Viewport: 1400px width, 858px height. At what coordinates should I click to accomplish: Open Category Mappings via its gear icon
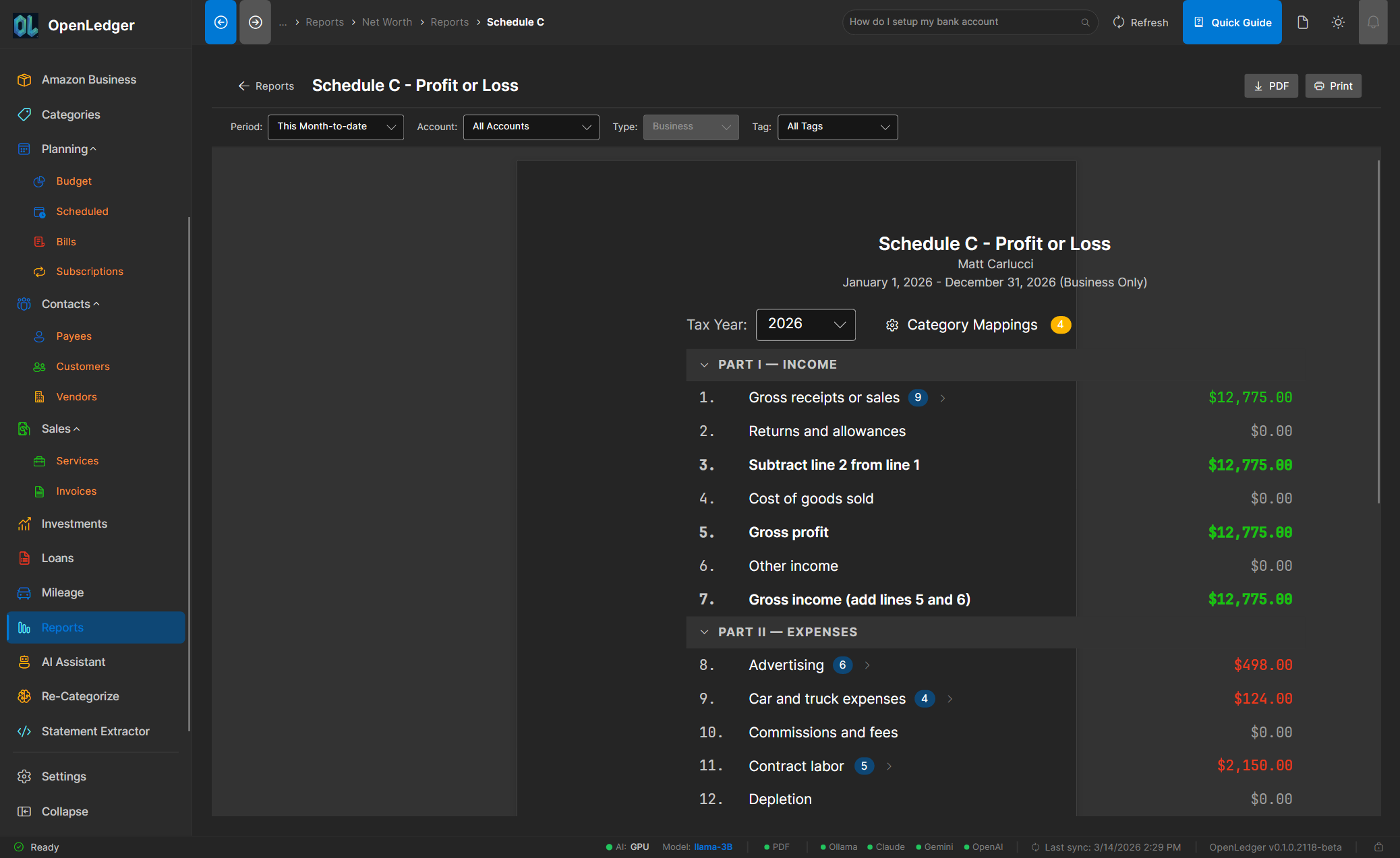point(892,325)
